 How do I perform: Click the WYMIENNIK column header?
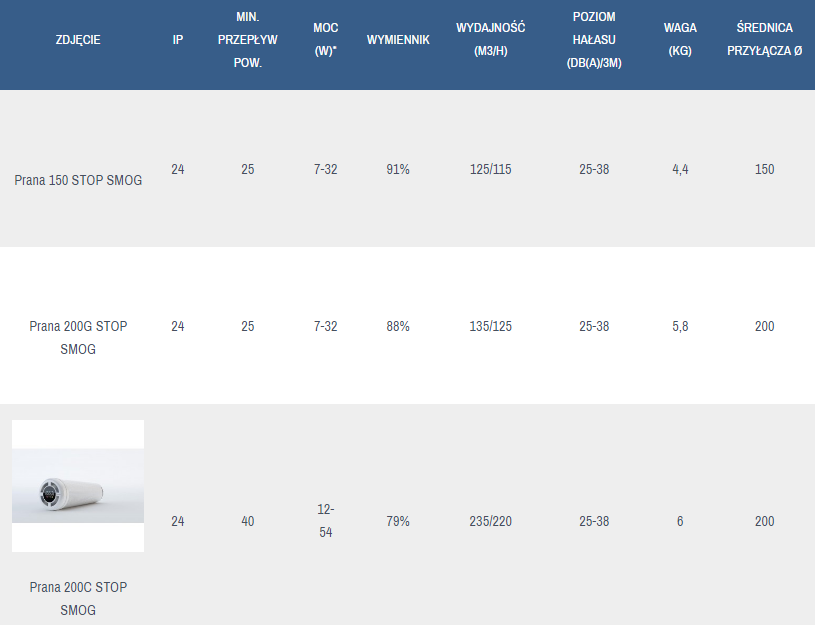pyautogui.click(x=398, y=40)
